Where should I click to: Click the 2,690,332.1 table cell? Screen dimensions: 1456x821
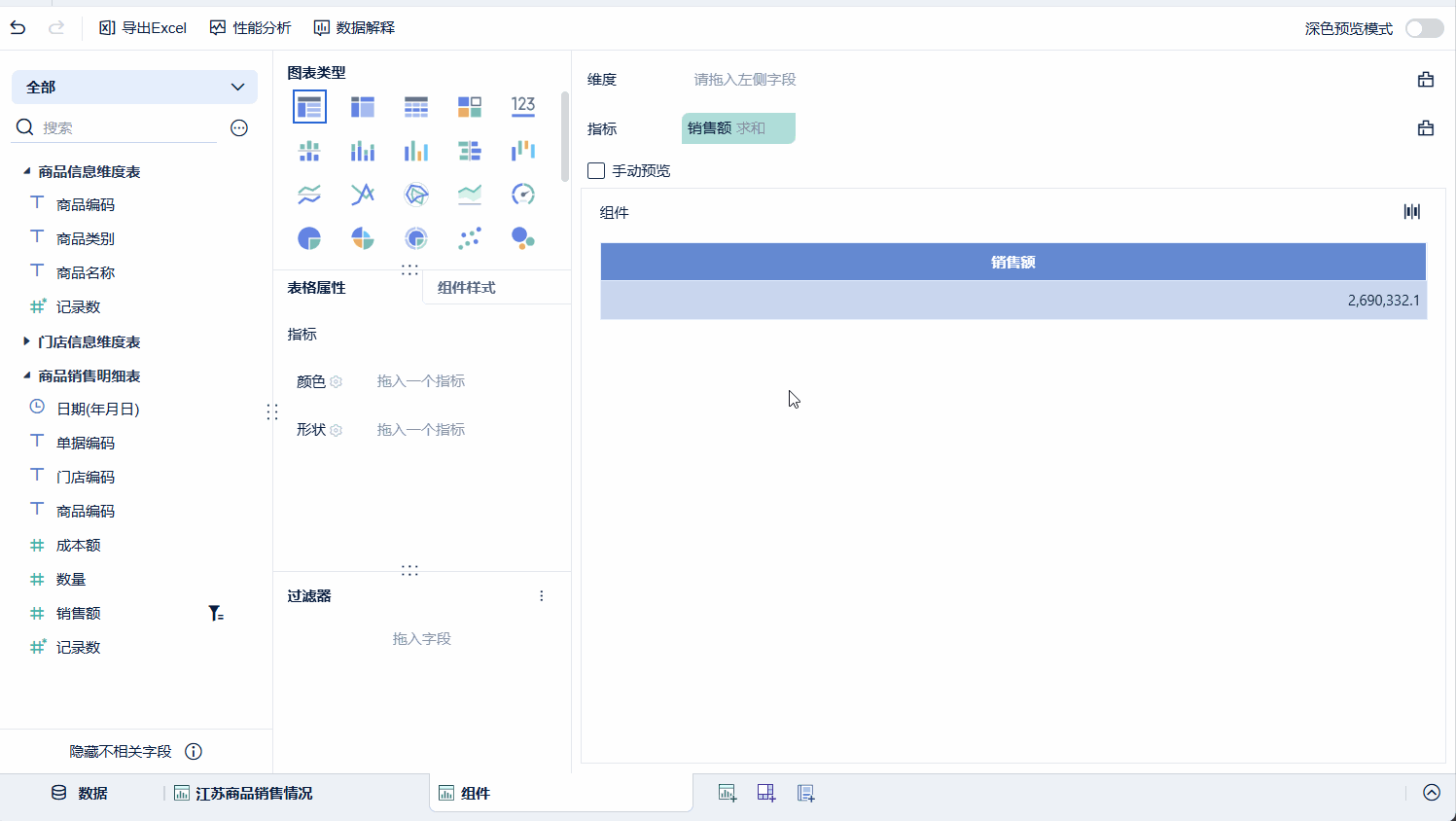[1013, 301]
